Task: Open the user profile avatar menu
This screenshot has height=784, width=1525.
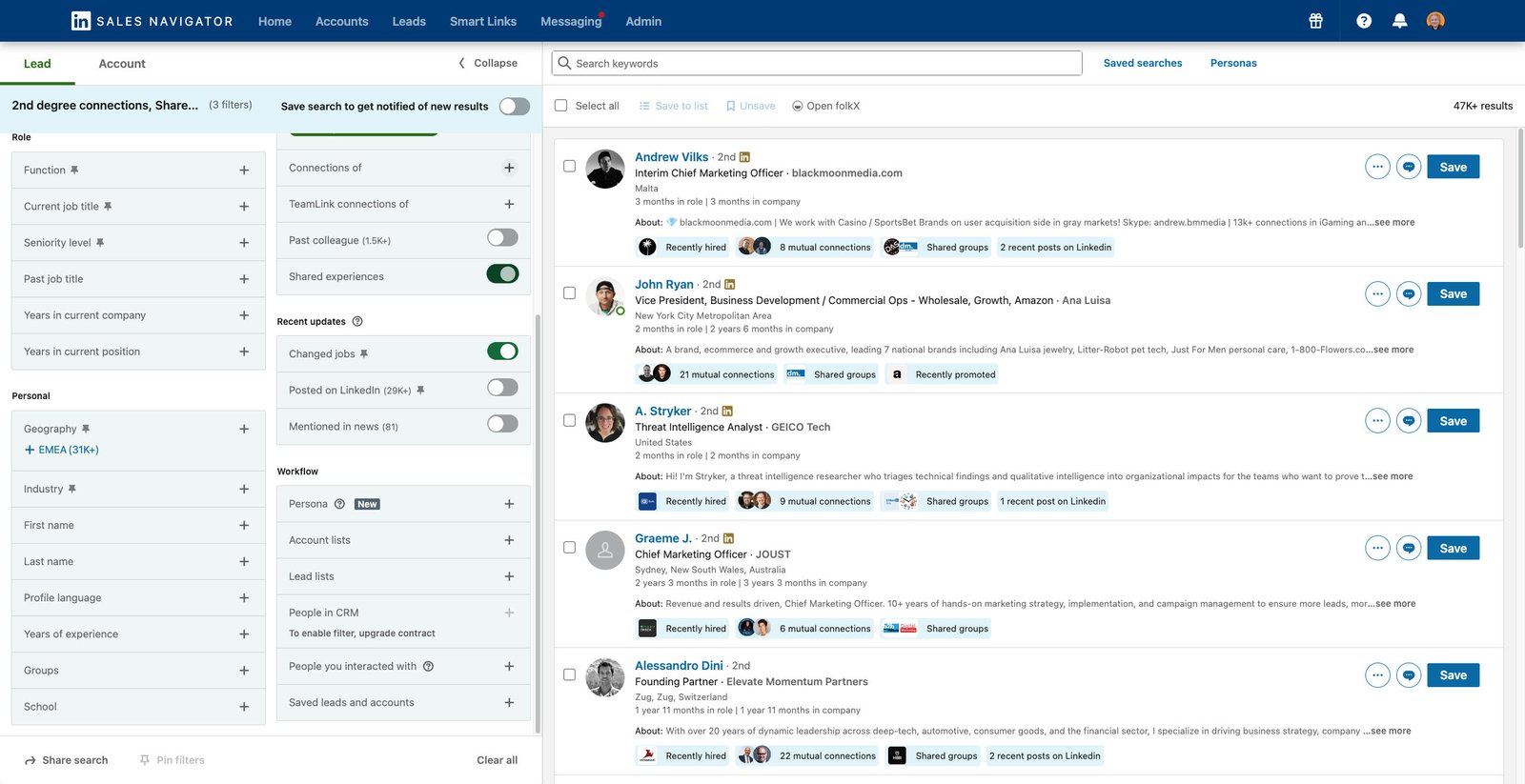Action: coord(1435,21)
